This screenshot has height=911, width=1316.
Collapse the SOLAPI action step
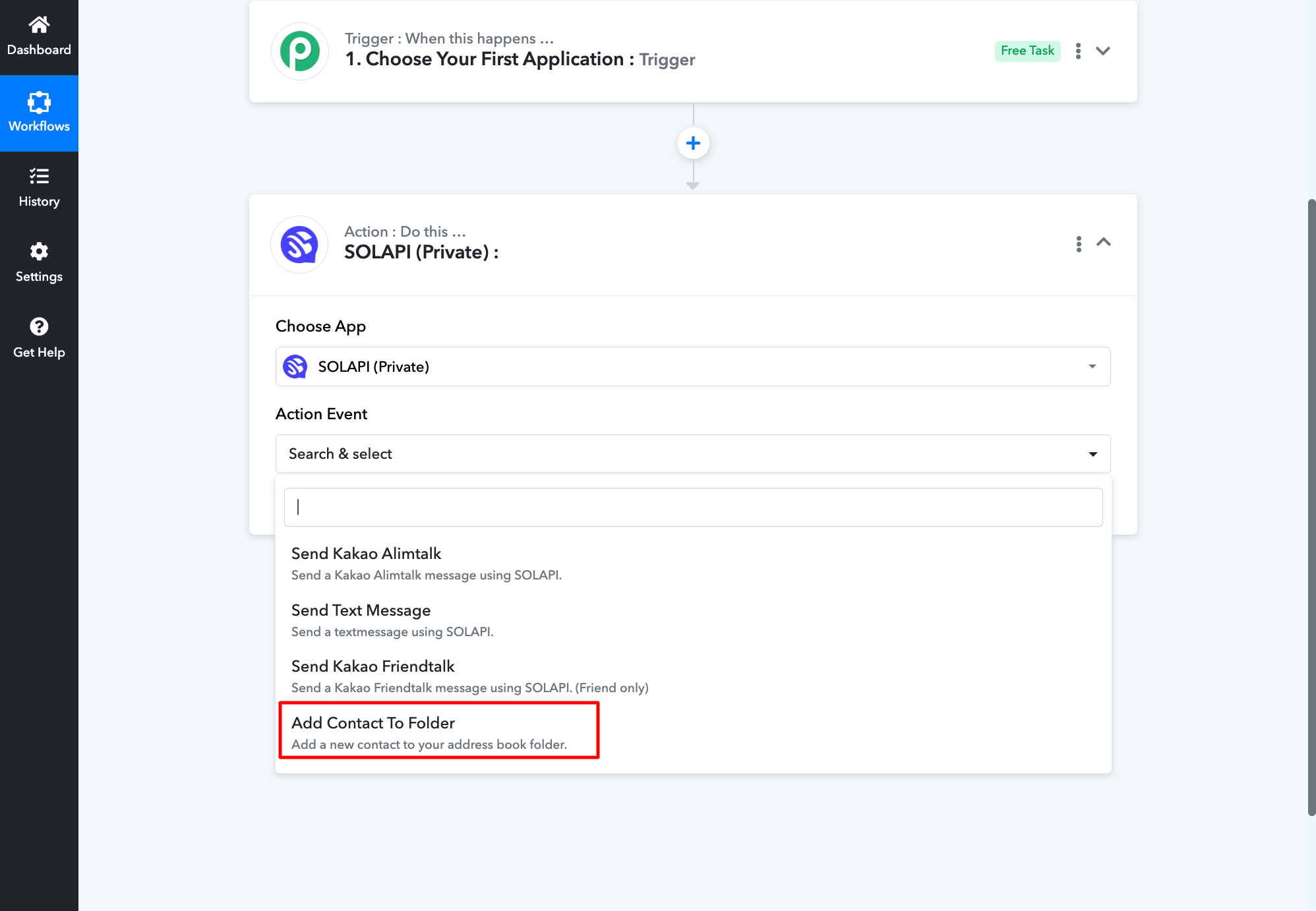click(x=1104, y=242)
